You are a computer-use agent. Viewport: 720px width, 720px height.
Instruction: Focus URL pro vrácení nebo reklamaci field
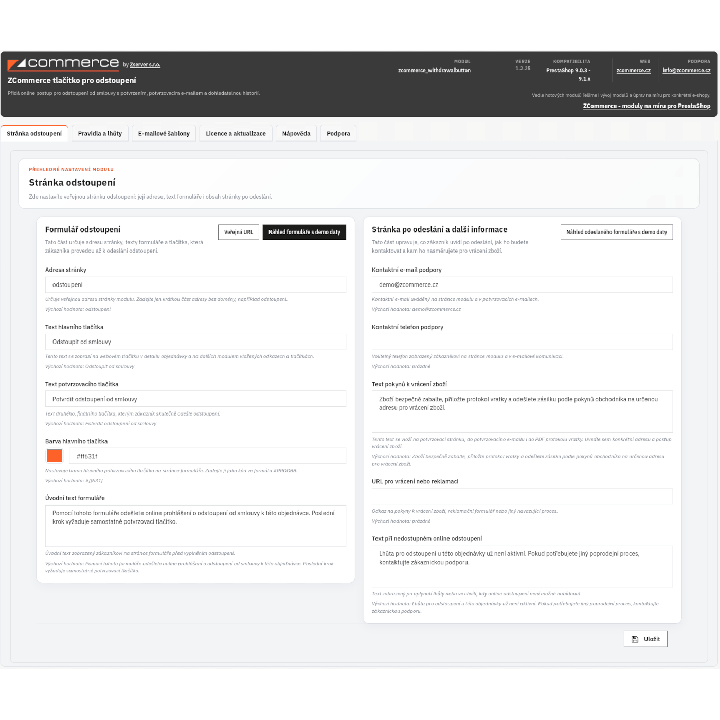click(522, 496)
